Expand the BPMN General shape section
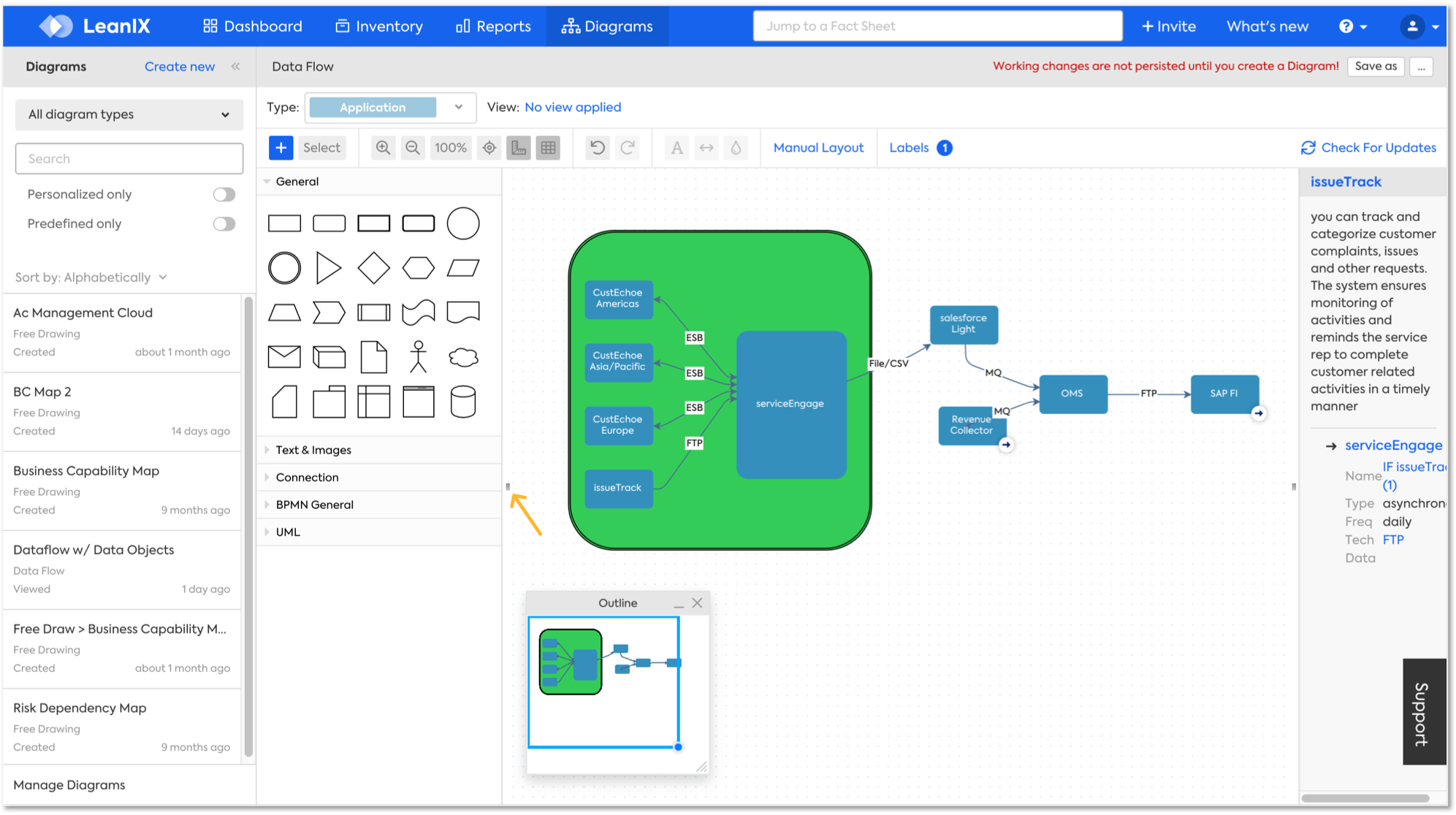Image resolution: width=1456 pixels, height=815 pixels. tap(314, 505)
